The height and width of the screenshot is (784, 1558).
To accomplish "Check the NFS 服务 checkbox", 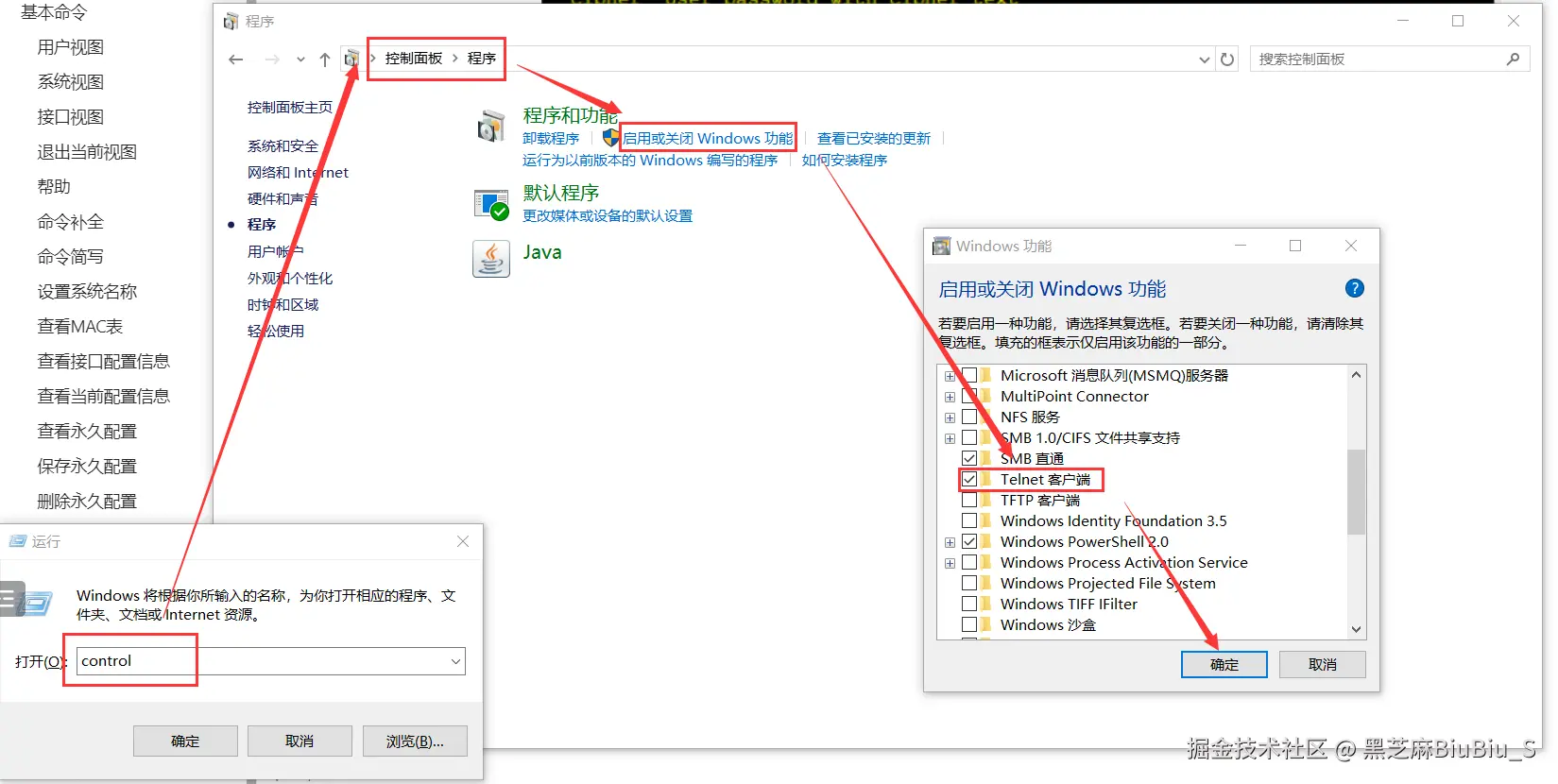I will click(969, 417).
